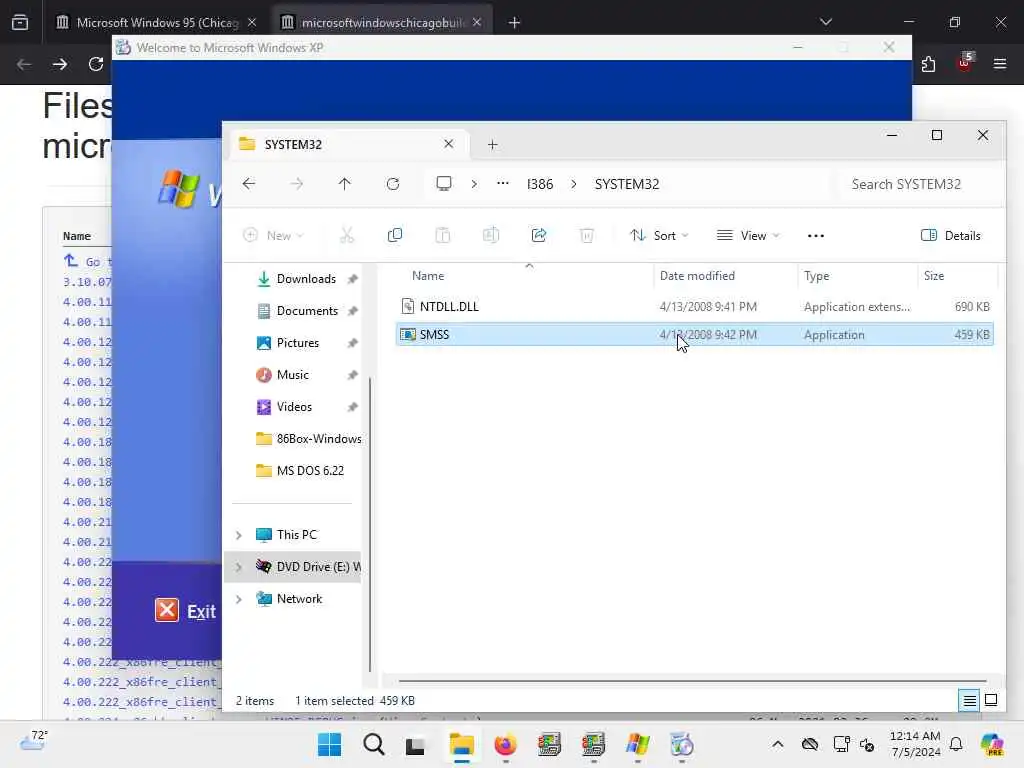Screen dimensions: 1024x768
Task: Close the SYSTEM32 Explorer tab
Action: 449,144
